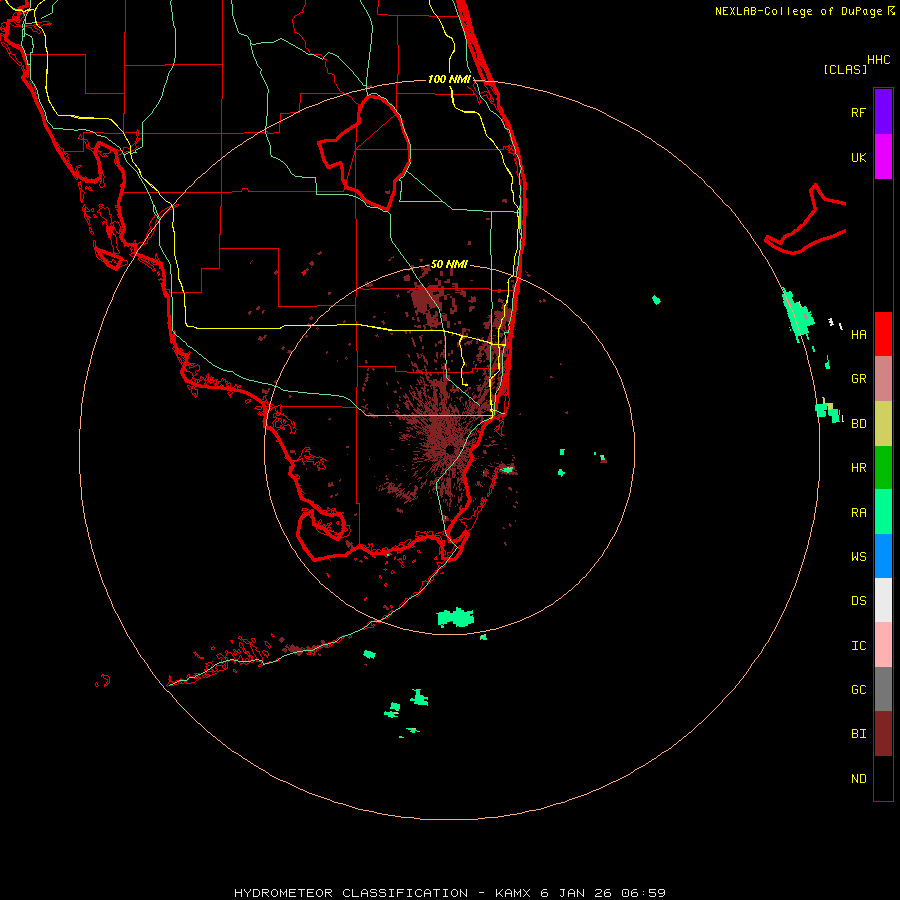Pick the HR green legend swatch
Image resolution: width=900 pixels, height=900 pixels.
click(883, 468)
